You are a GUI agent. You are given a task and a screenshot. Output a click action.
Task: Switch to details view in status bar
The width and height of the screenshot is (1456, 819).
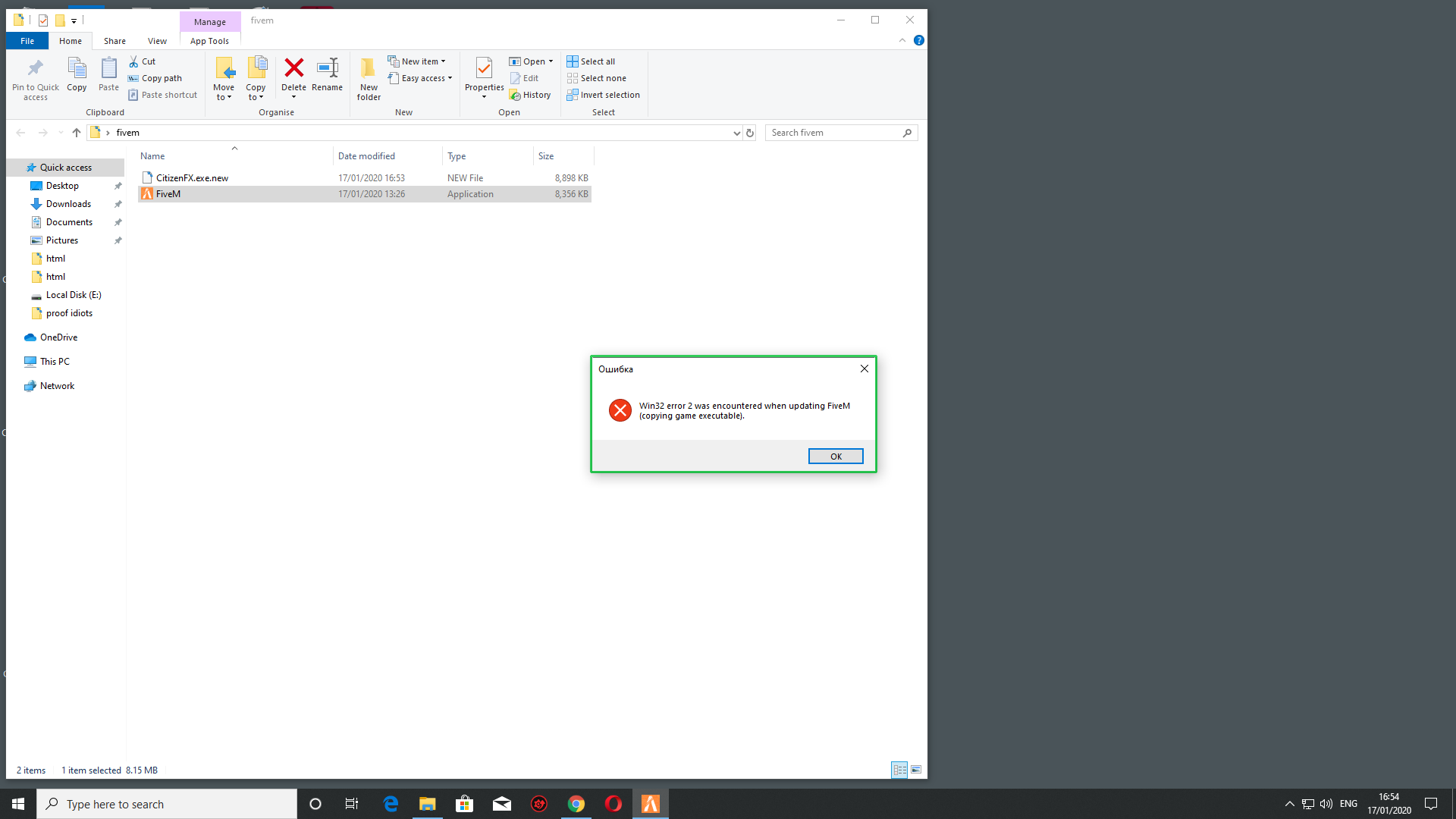[x=899, y=770]
